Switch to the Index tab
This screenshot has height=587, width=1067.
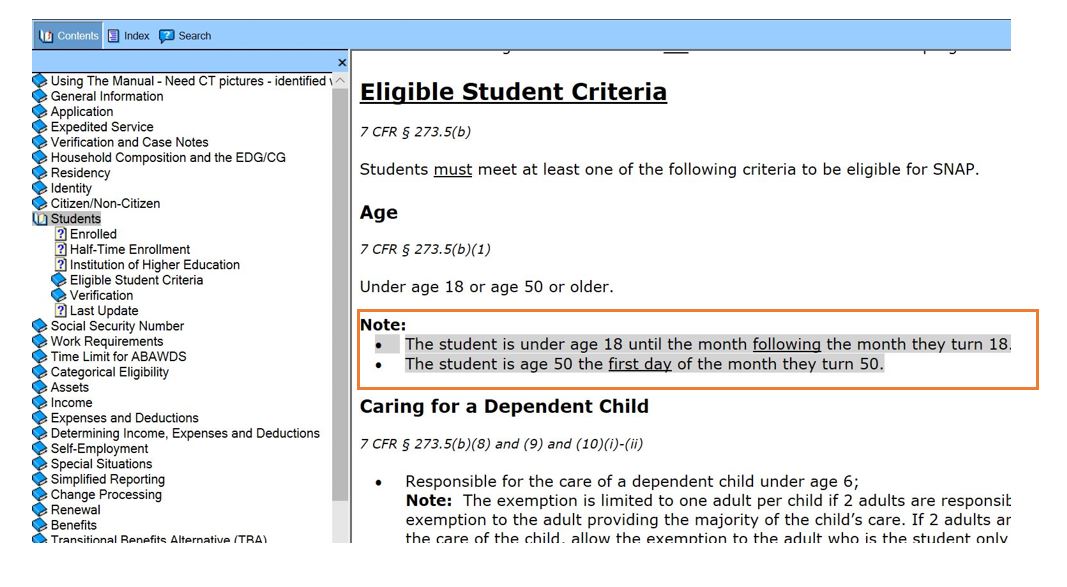click(128, 36)
